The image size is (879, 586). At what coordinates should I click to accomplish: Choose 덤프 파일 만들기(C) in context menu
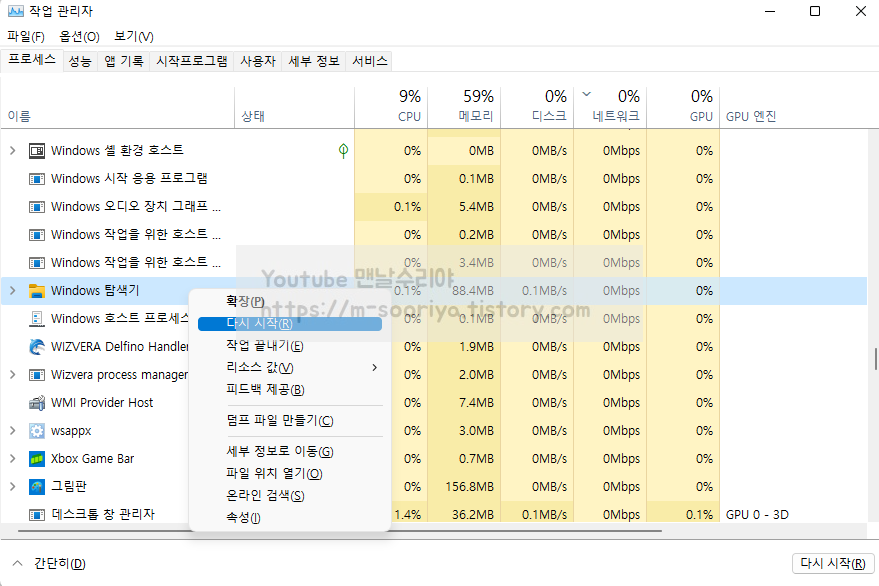(x=290, y=421)
